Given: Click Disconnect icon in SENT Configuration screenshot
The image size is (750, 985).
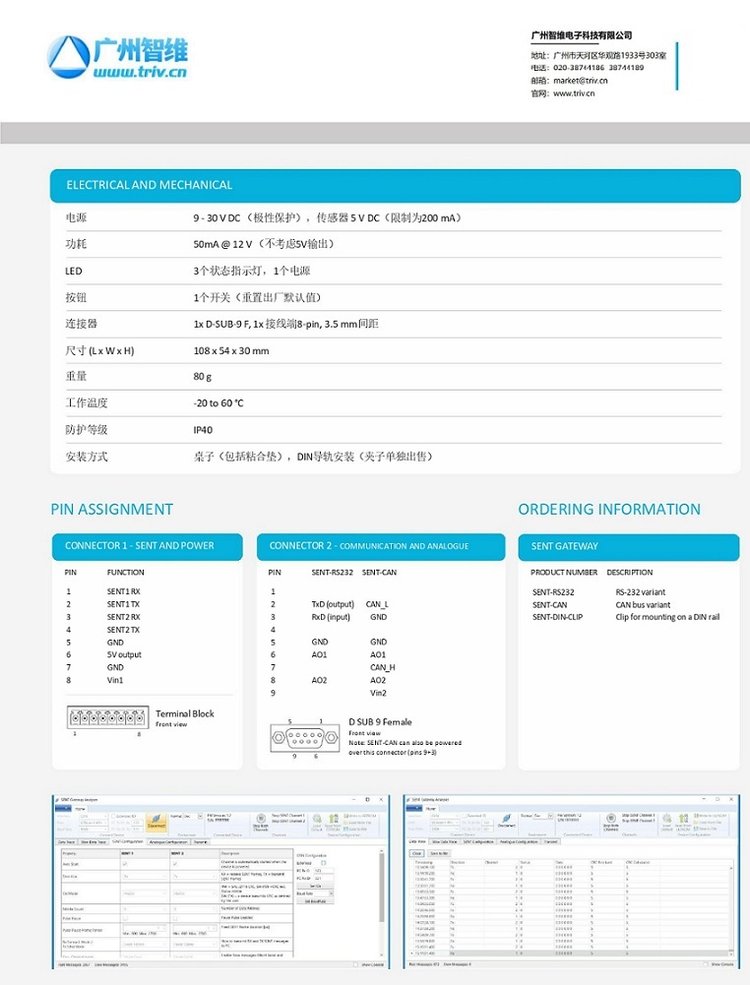Looking at the screenshot, I should click(156, 821).
